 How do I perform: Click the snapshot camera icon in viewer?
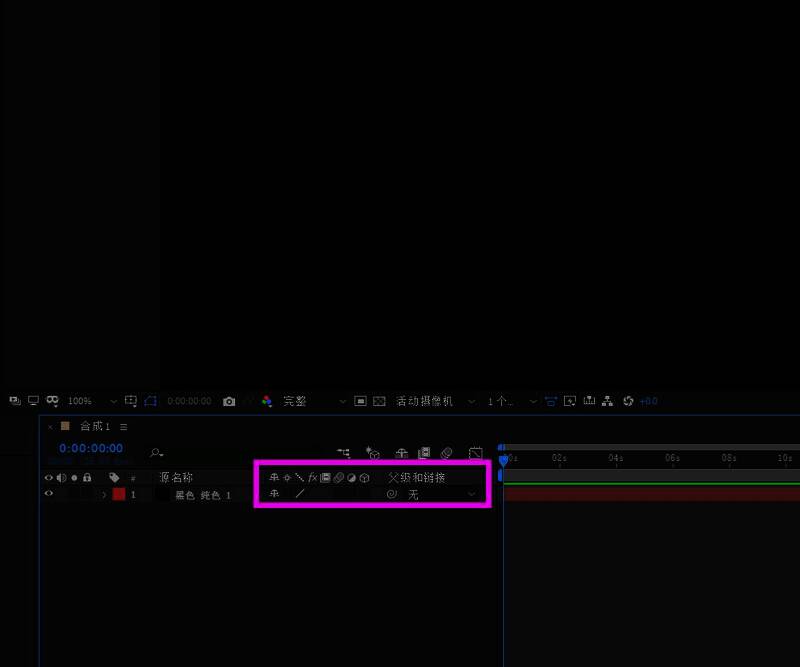coord(229,401)
